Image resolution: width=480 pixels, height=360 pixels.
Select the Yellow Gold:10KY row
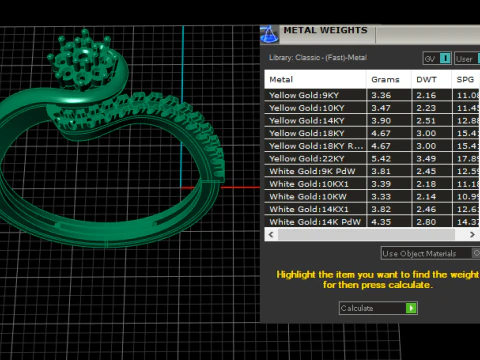coord(372,108)
